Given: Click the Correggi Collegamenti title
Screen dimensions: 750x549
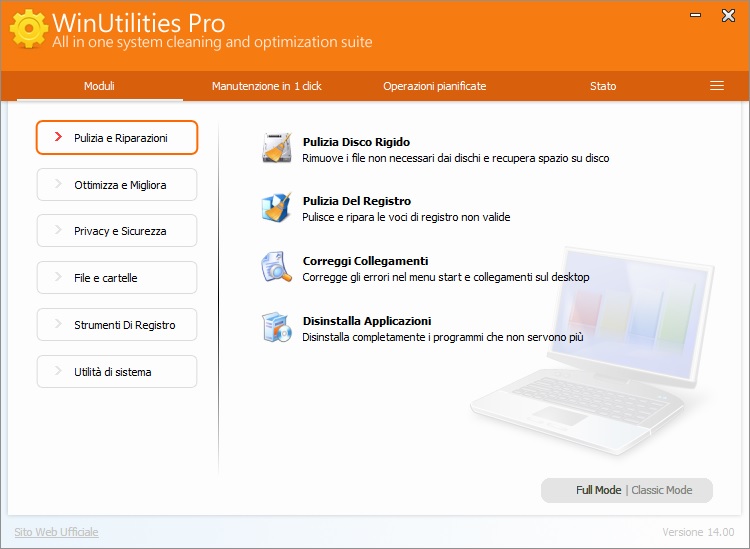Looking at the screenshot, I should [365, 261].
